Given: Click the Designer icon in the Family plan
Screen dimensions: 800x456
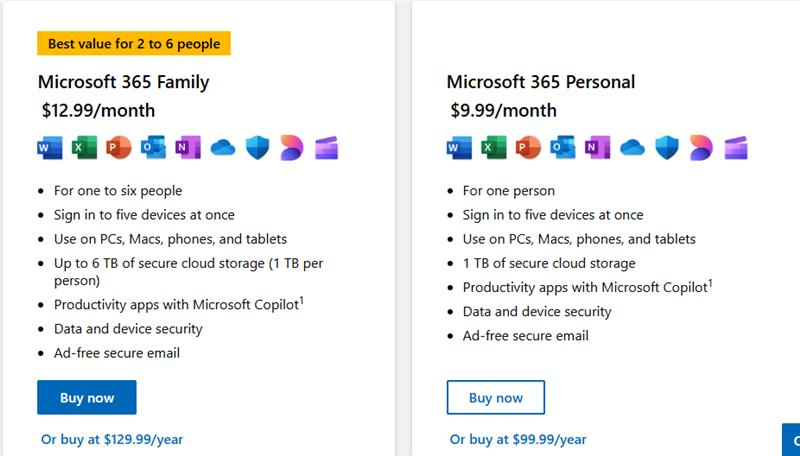Looking at the screenshot, I should [292, 148].
